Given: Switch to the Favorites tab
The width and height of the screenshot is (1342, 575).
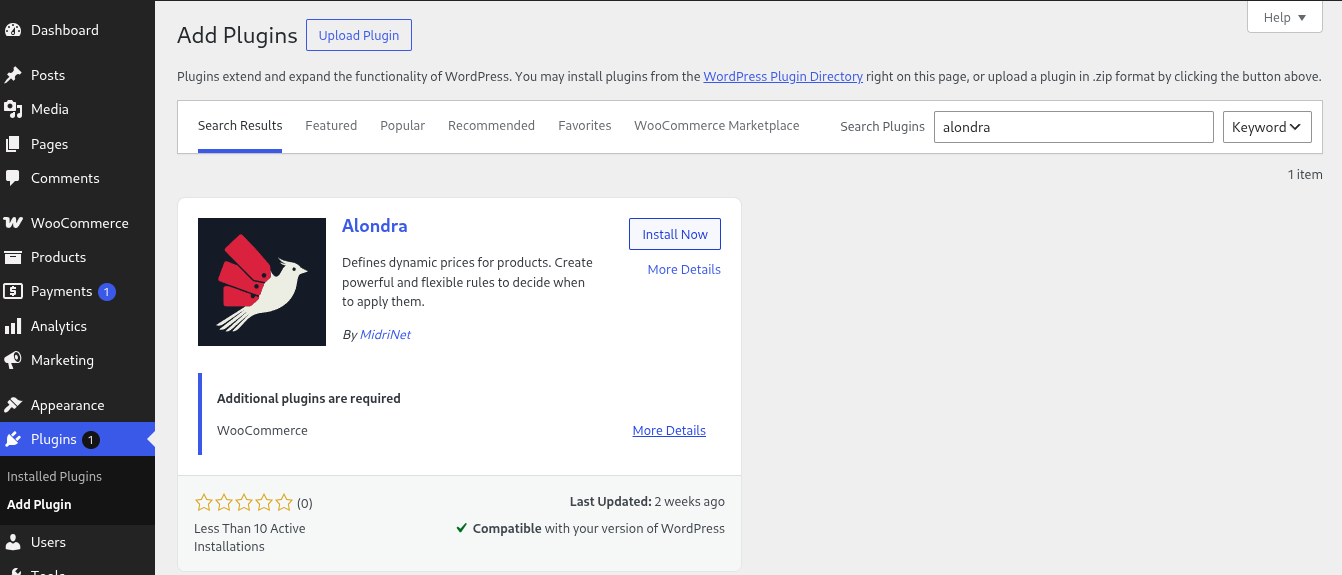Looking at the screenshot, I should [x=585, y=126].
